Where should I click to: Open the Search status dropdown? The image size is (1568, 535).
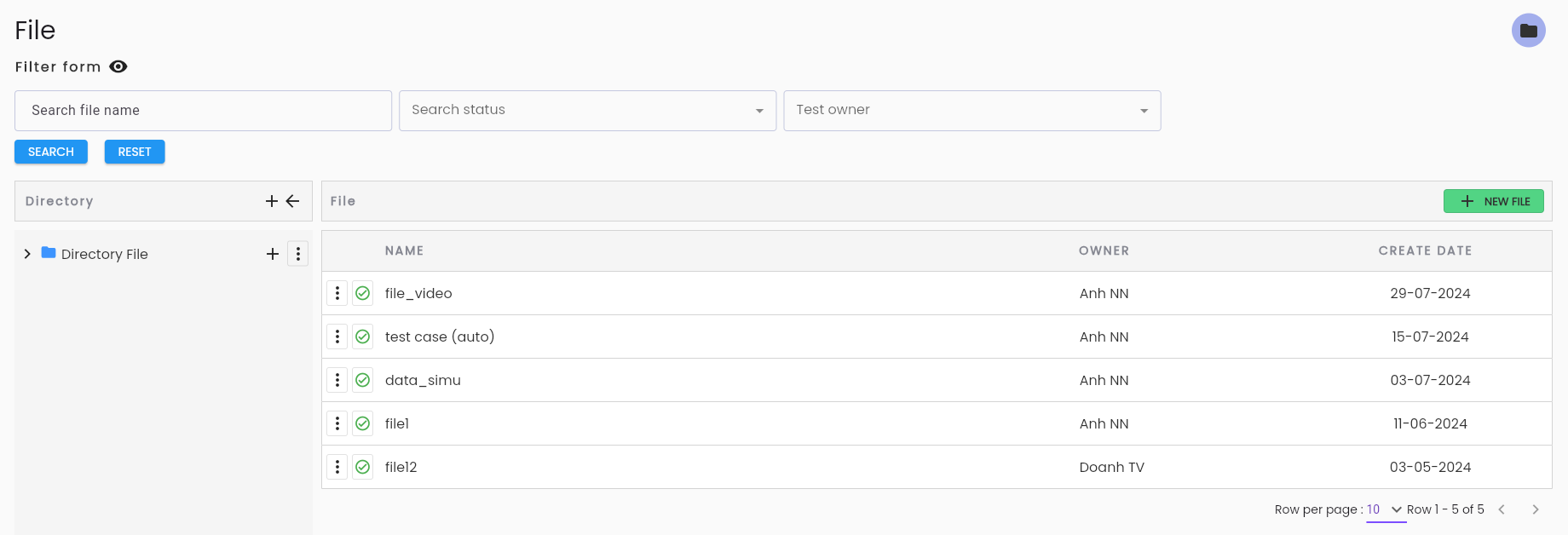(588, 111)
